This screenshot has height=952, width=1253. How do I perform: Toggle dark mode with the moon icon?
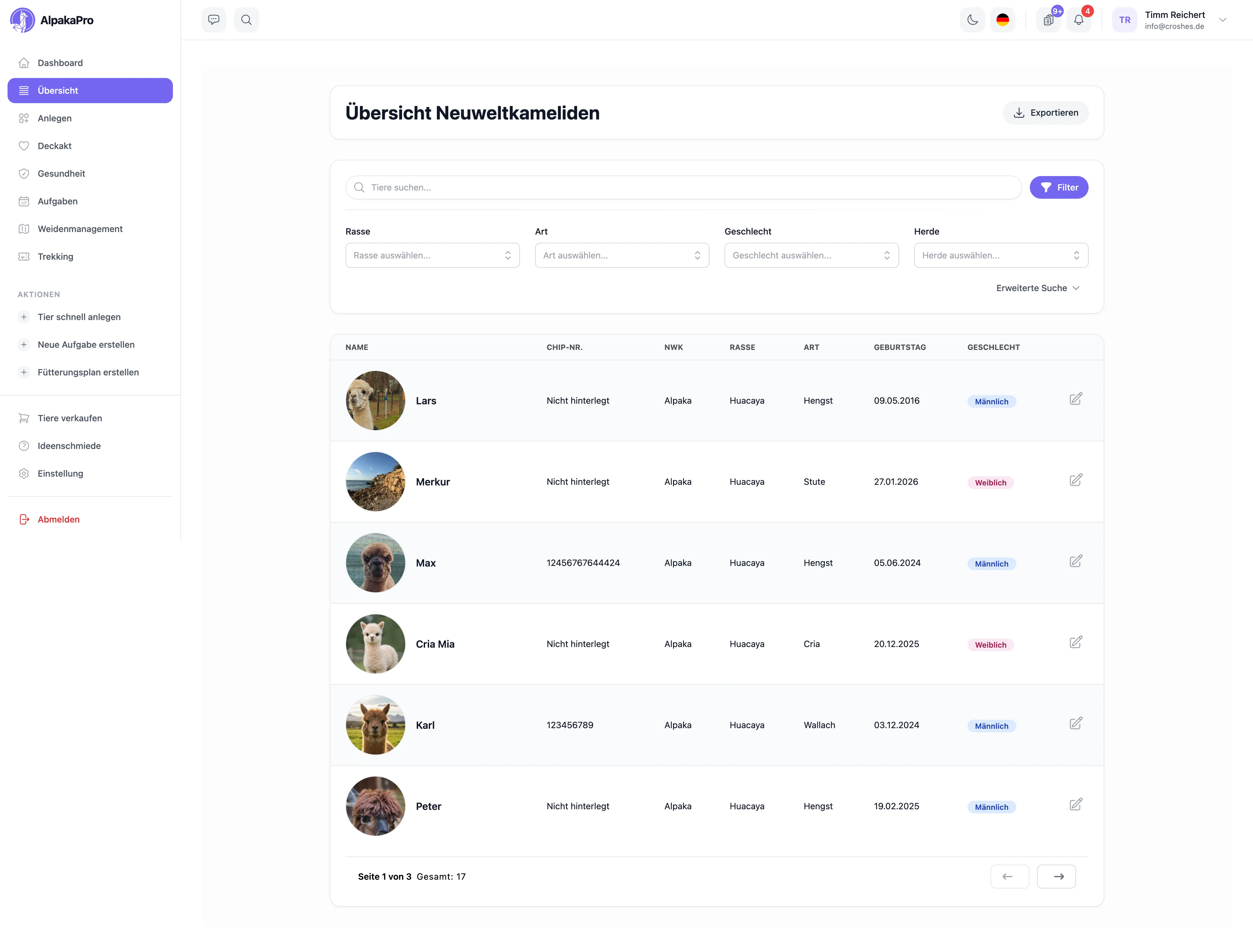[972, 19]
